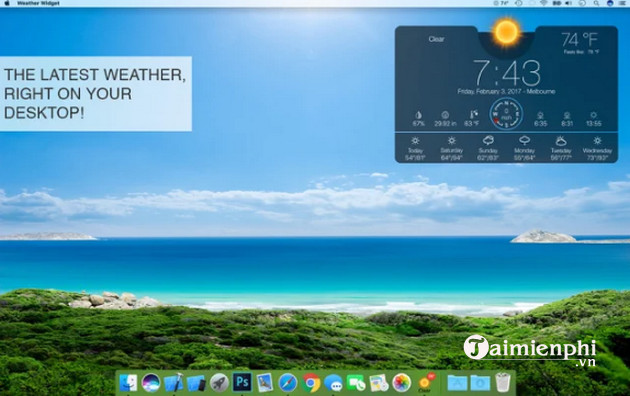The height and width of the screenshot is (396, 630).
Task: Open the Downloads folder stack in Dock
Action: click(x=480, y=383)
